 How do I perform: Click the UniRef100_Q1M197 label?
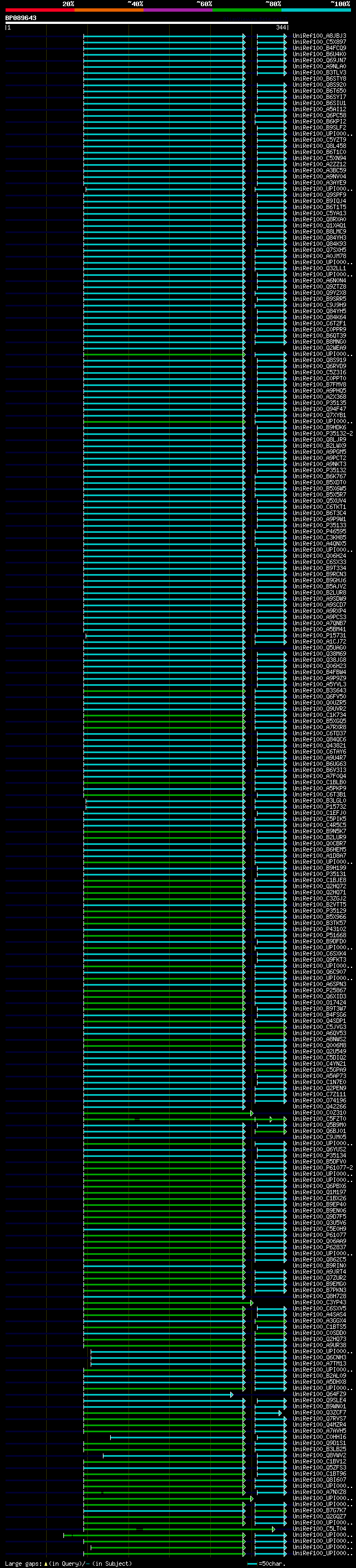[319, 1193]
